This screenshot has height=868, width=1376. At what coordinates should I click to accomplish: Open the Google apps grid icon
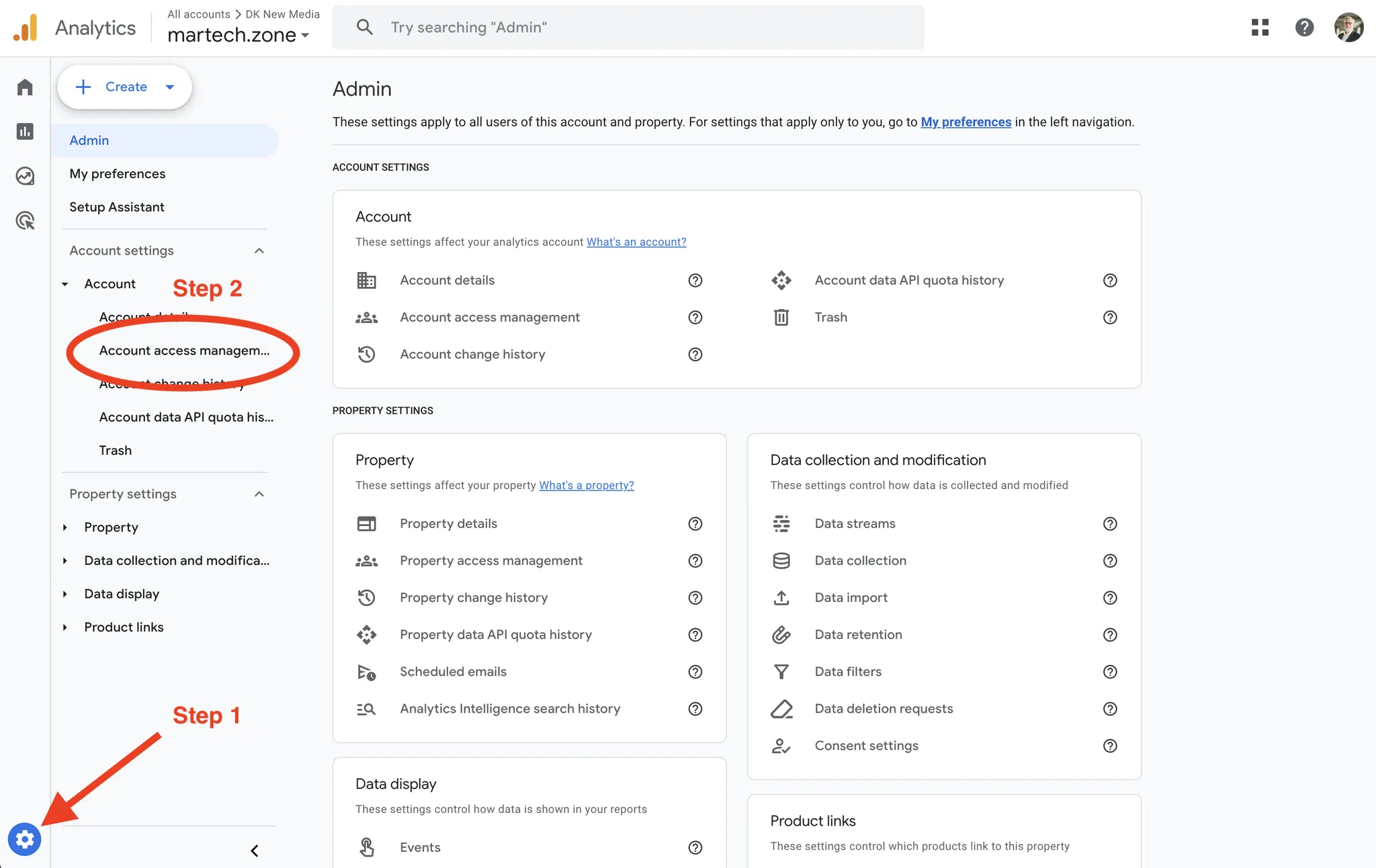coord(1260,28)
